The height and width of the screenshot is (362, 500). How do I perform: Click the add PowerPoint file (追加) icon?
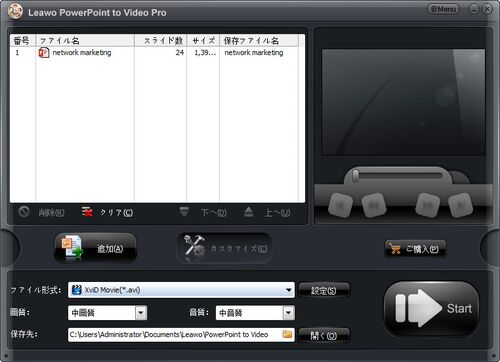coord(72,248)
